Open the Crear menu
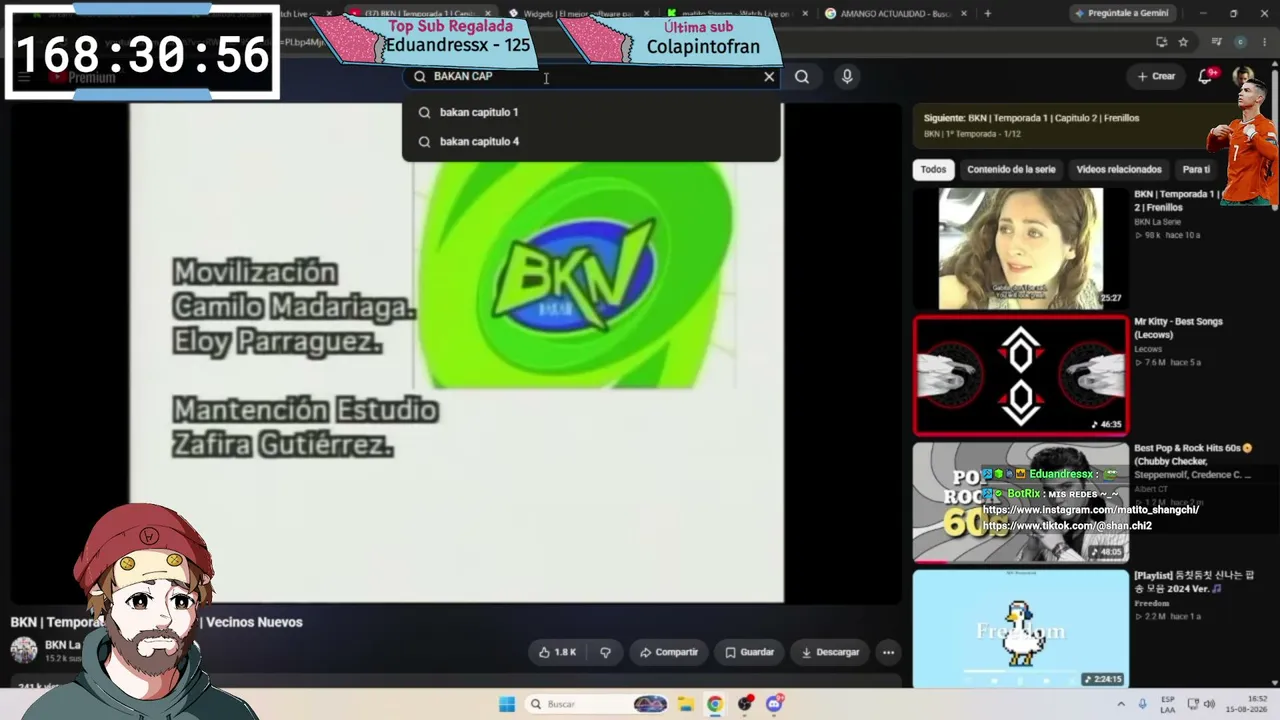1280x720 pixels. [1156, 76]
